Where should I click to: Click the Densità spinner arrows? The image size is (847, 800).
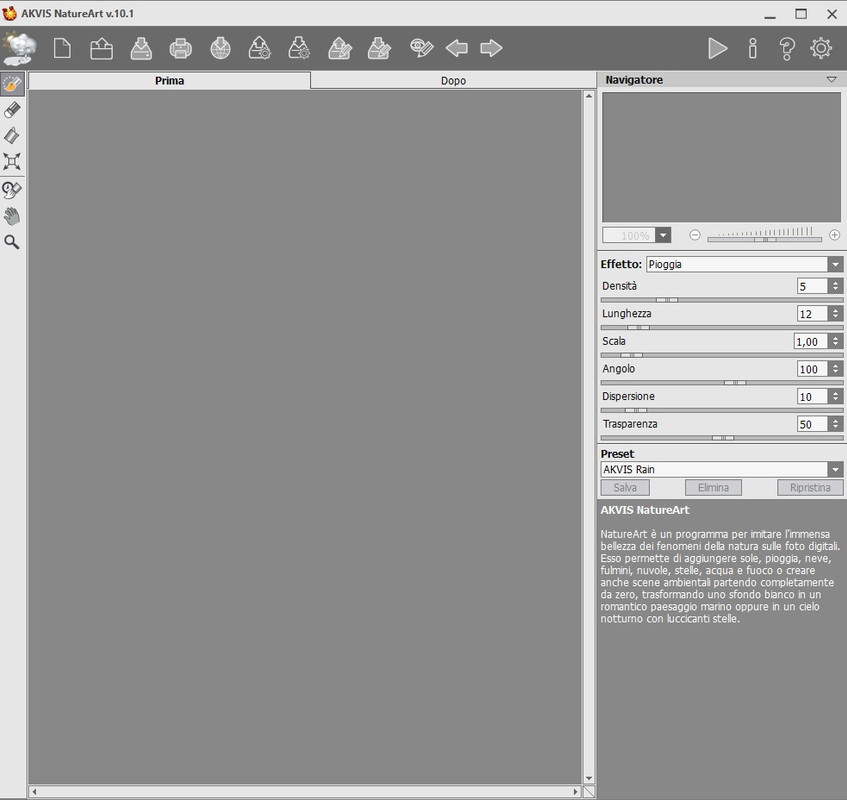pyautogui.click(x=835, y=286)
